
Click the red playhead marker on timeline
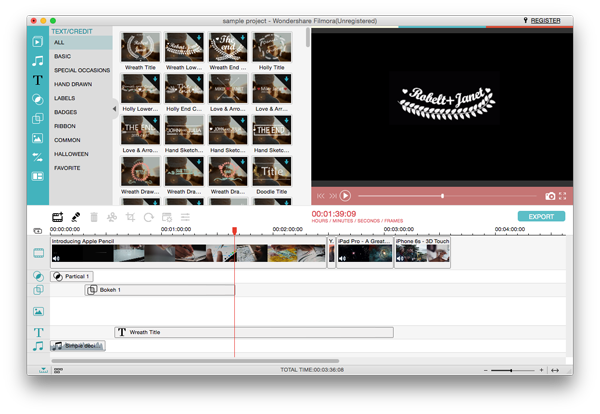(x=235, y=230)
